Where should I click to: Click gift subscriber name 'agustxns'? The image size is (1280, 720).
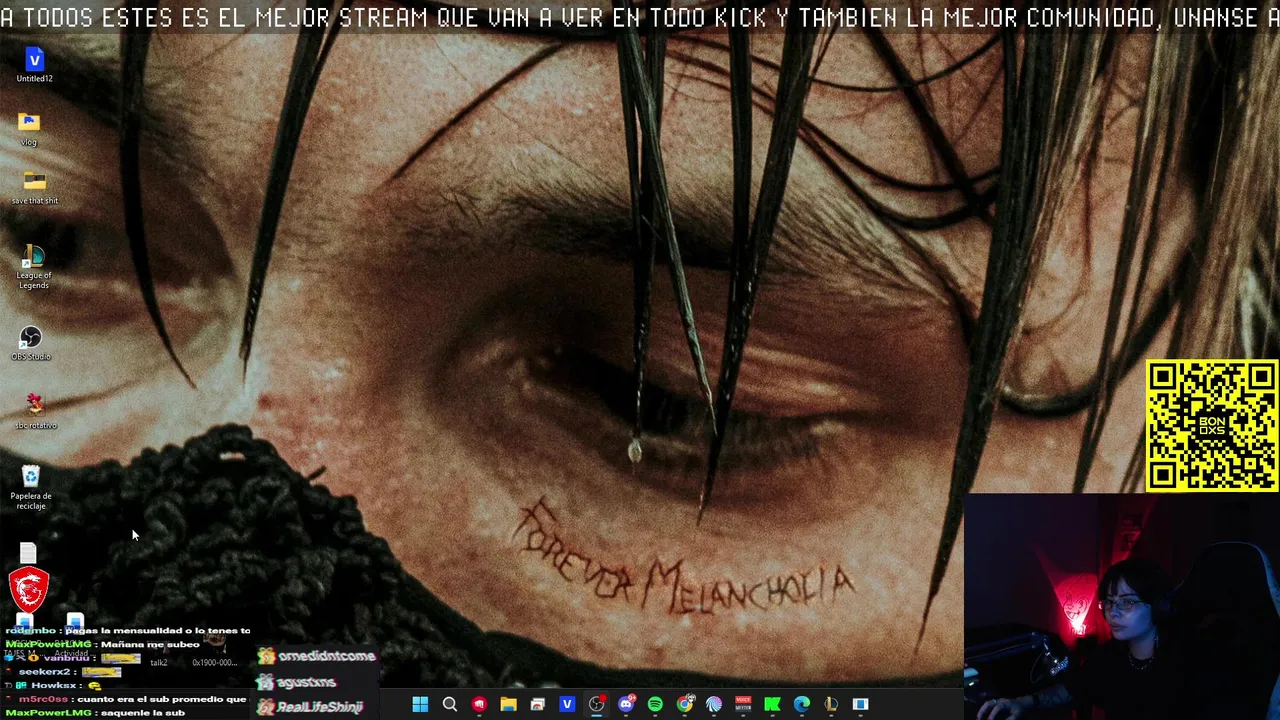[306, 682]
